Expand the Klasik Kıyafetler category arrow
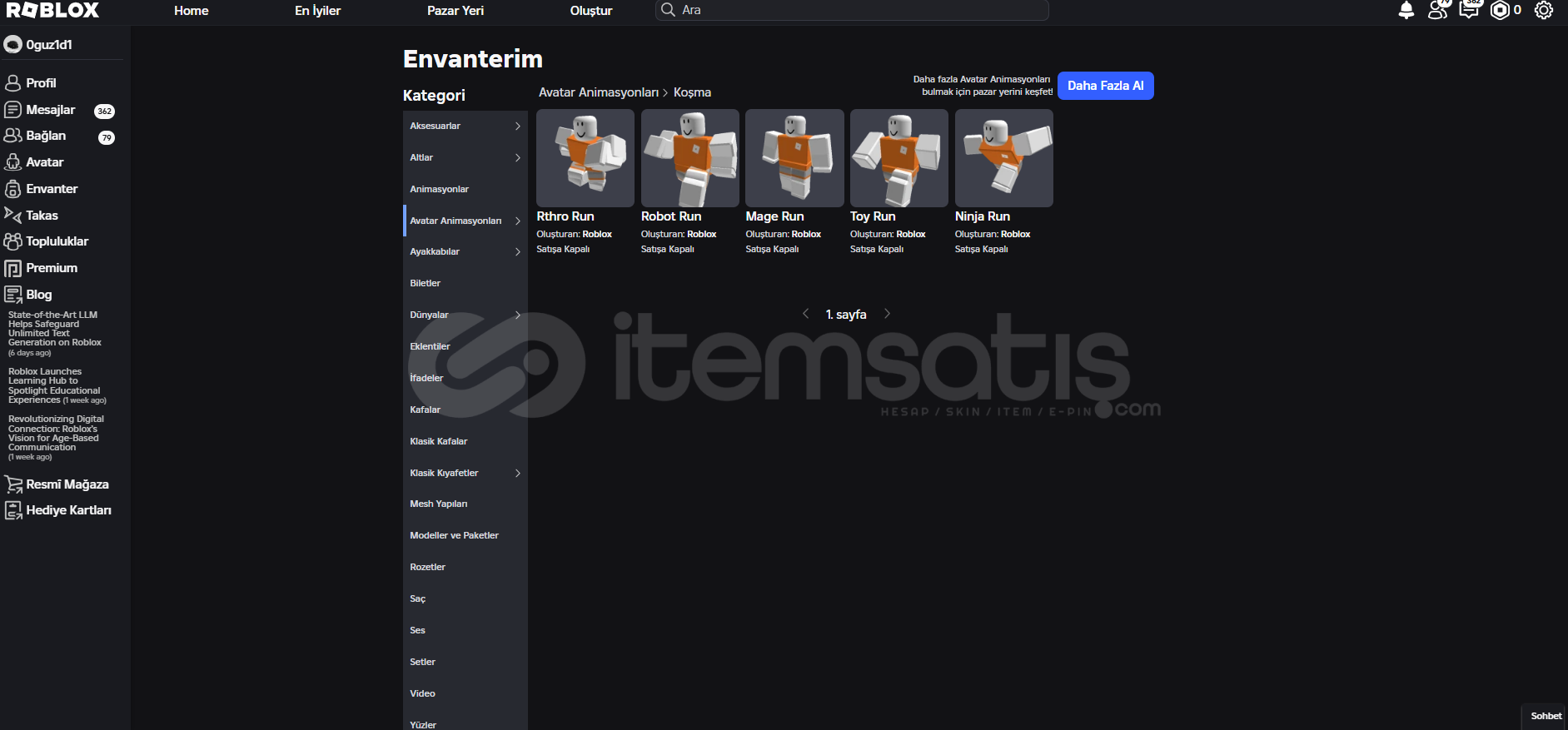This screenshot has height=730, width=1568. [517, 473]
